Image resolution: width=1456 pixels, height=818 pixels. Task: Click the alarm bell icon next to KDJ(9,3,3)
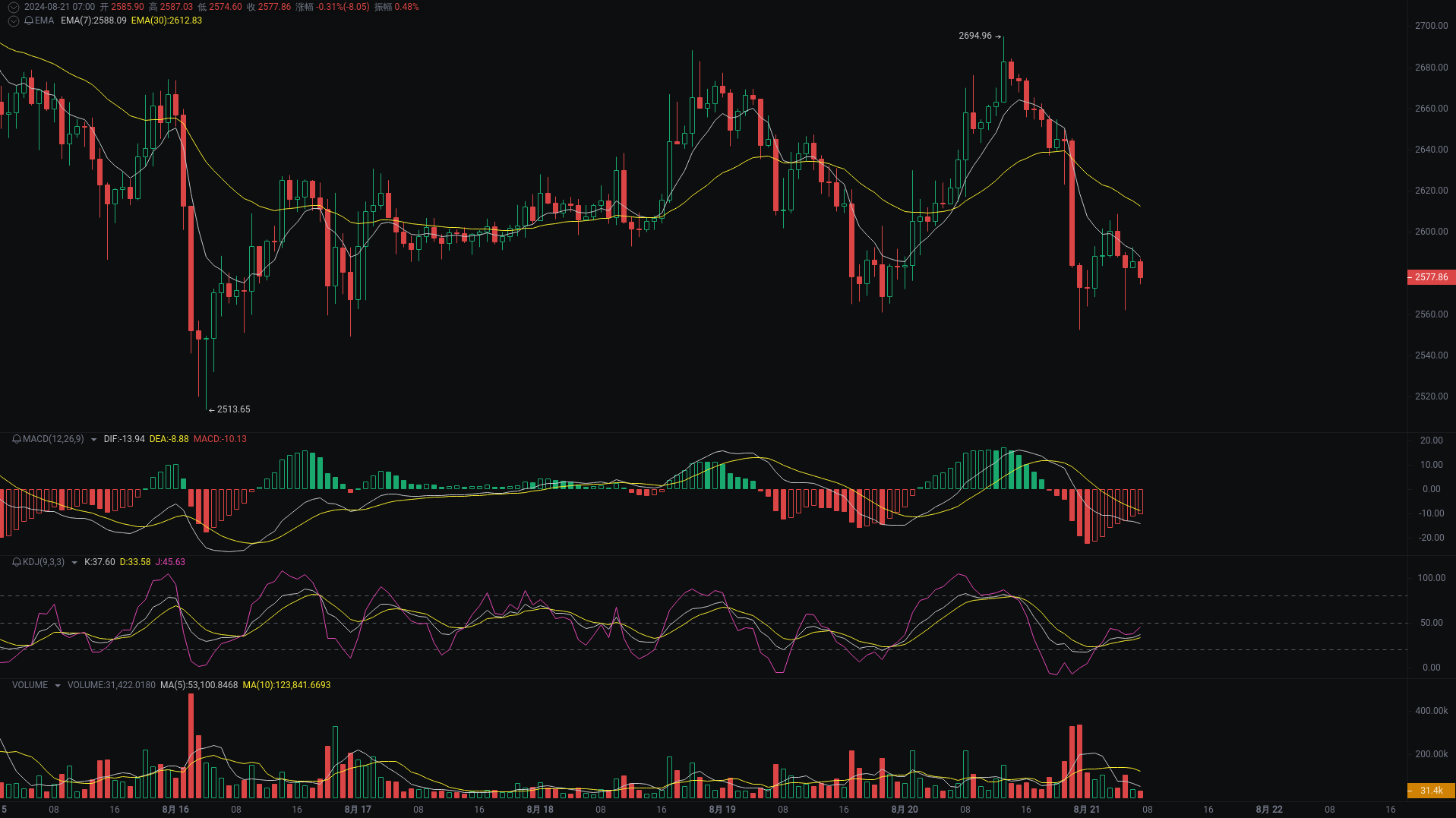pos(15,562)
